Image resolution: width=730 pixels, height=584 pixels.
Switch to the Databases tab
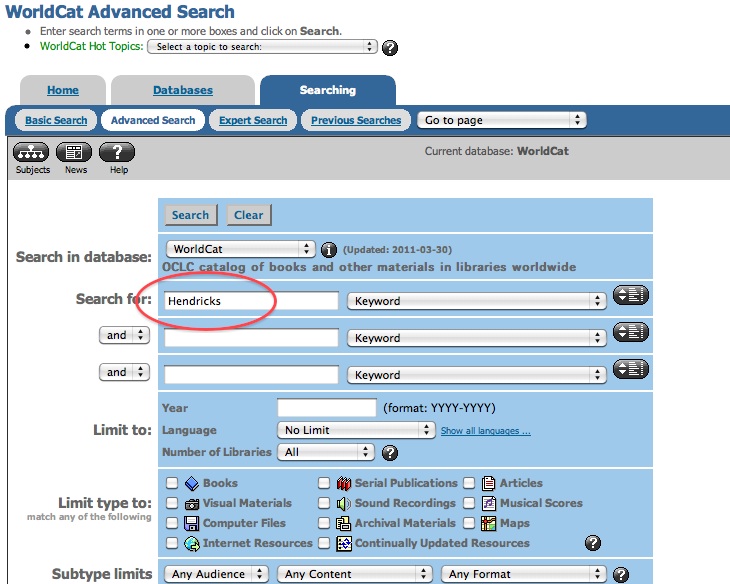pyautogui.click(x=182, y=91)
